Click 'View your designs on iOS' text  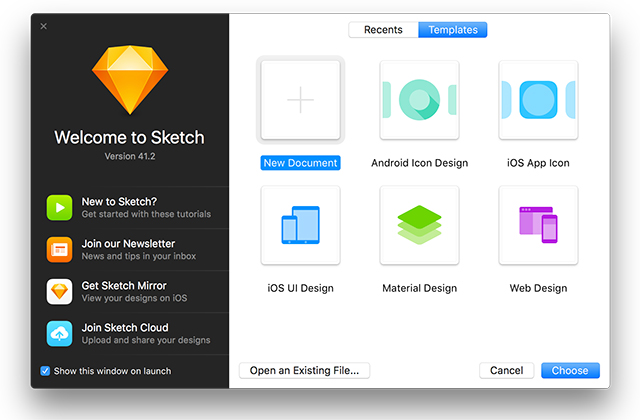pos(134,298)
